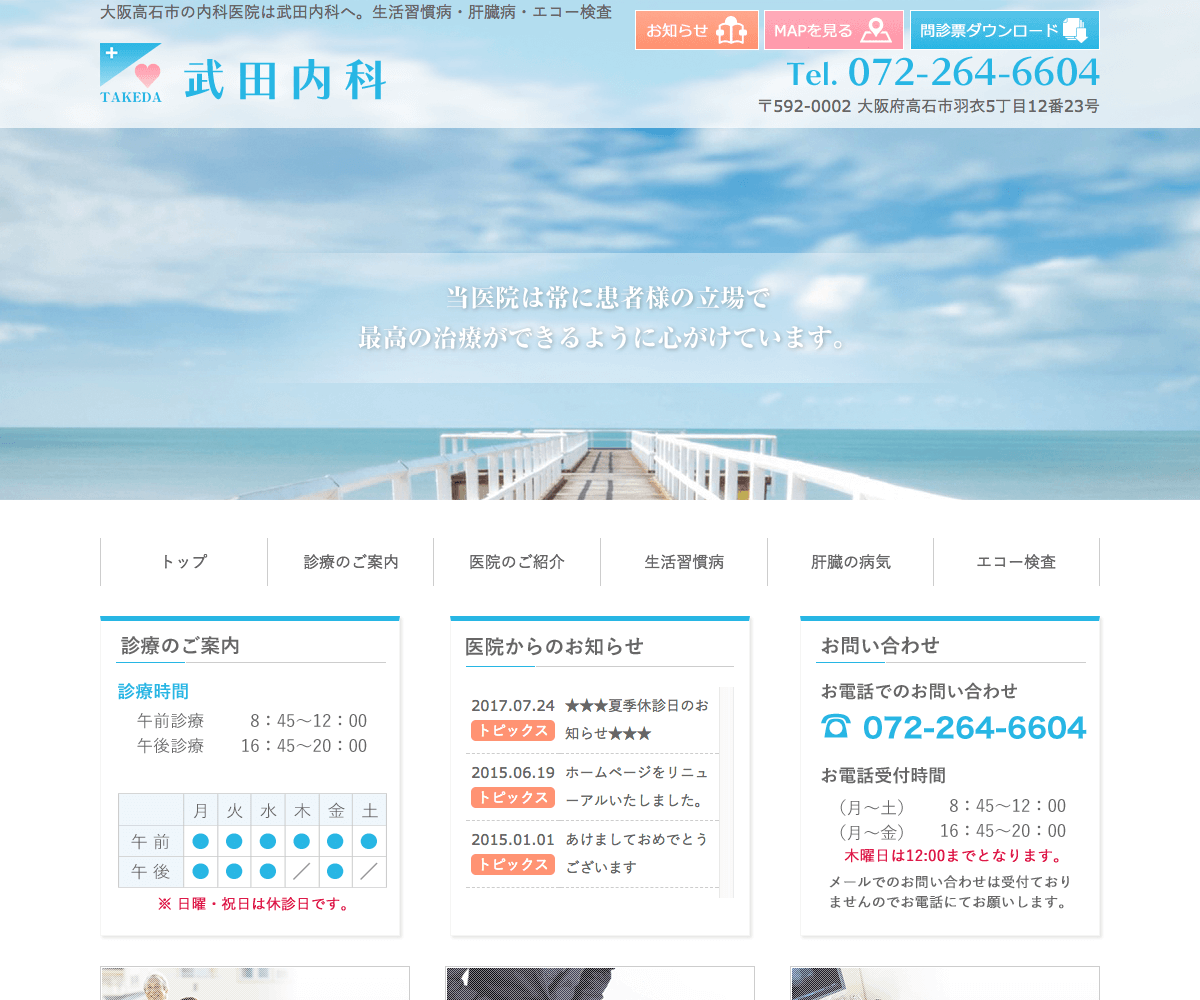Viewport: 1200px width, 1000px height.
Task: Click the トピックス tag dated 2017.07.24
Action: [x=512, y=731]
